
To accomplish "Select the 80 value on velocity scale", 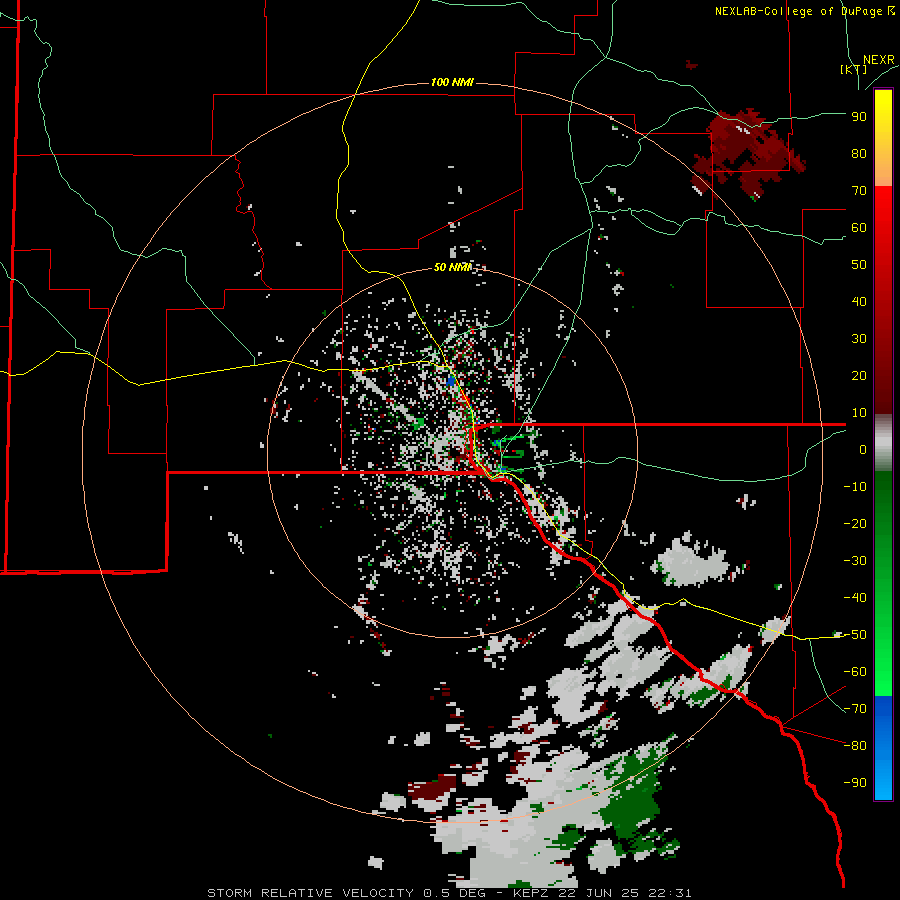I will (x=859, y=153).
